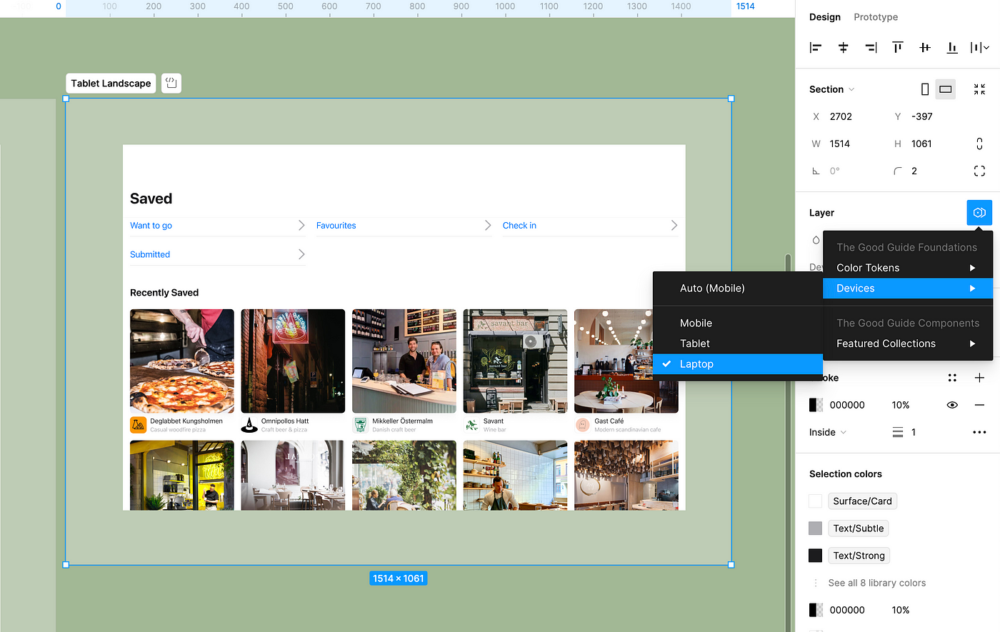
Task: Open stroke styles four-dot icon
Action: tap(952, 378)
